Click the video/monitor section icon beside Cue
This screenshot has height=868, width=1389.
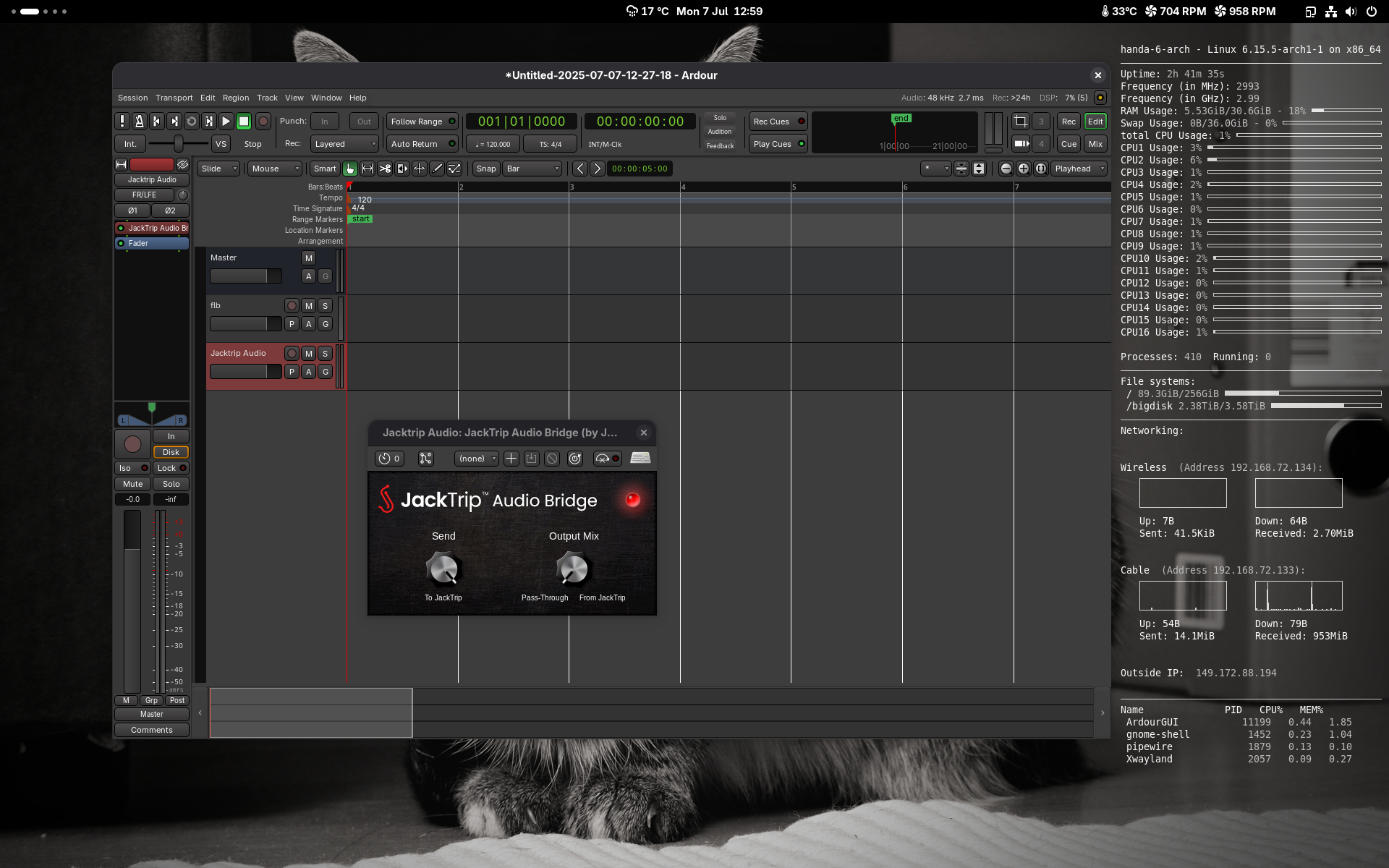coord(1021,144)
